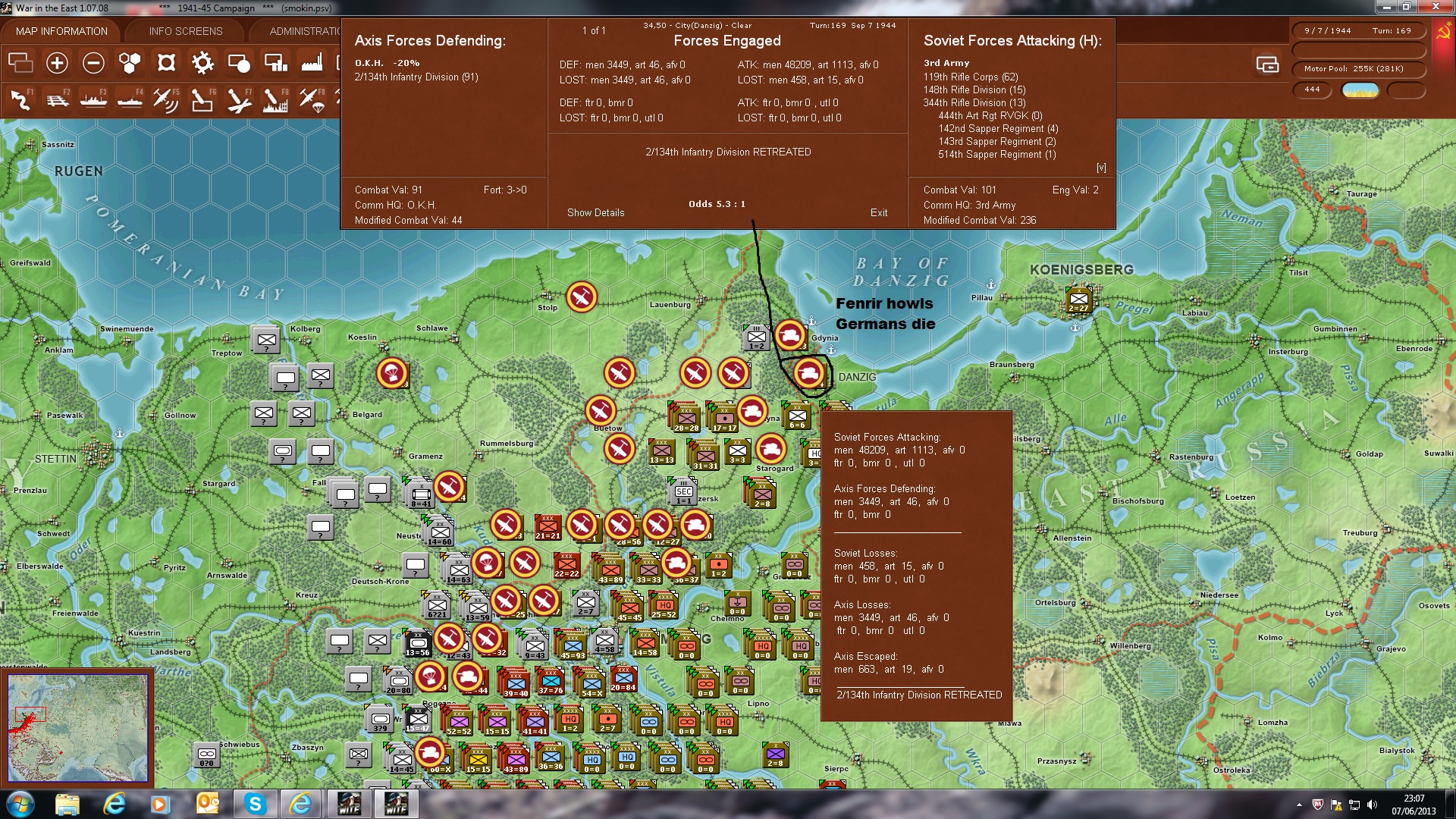This screenshot has width=1456, height=819.
Task: Click '2/134th Infantry Division (91)' defender entry
Action: click(x=416, y=77)
